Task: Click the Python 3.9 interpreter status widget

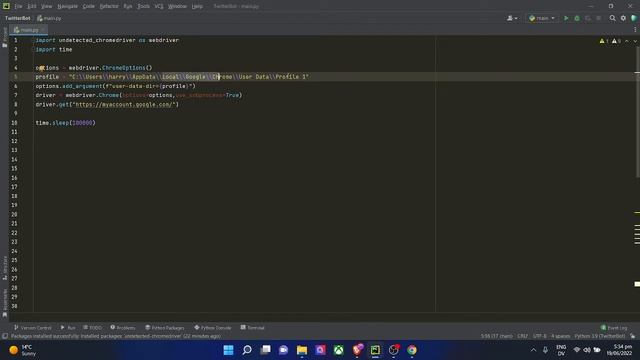Action: click(600, 336)
